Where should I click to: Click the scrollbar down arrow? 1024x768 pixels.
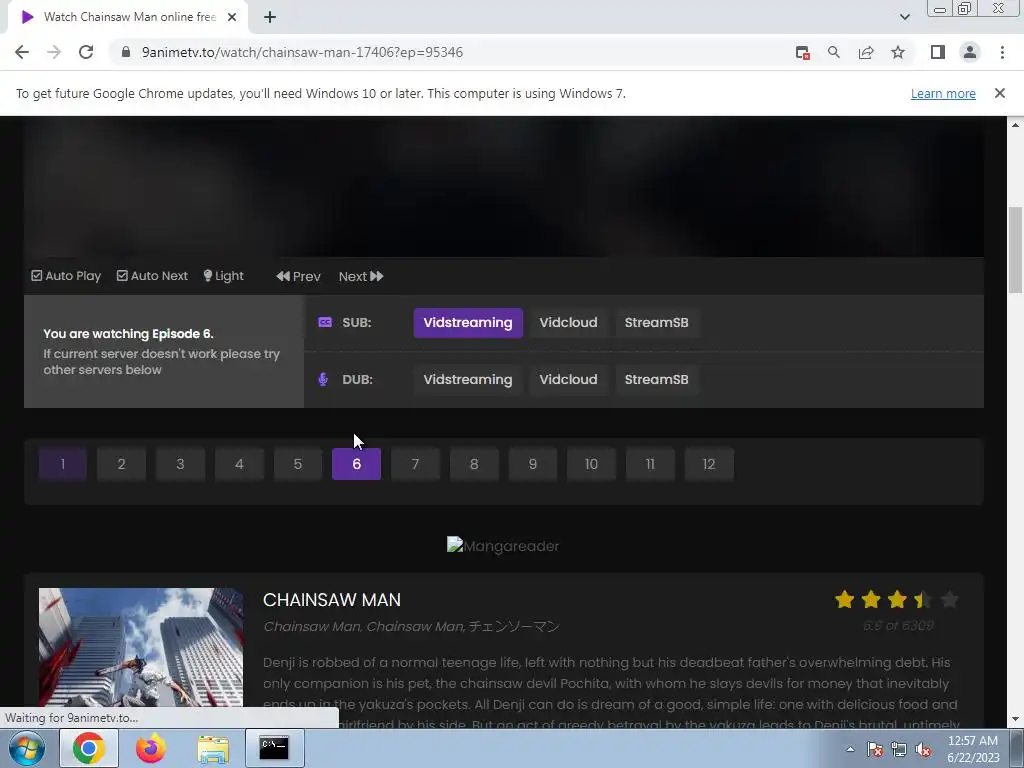(x=1015, y=719)
